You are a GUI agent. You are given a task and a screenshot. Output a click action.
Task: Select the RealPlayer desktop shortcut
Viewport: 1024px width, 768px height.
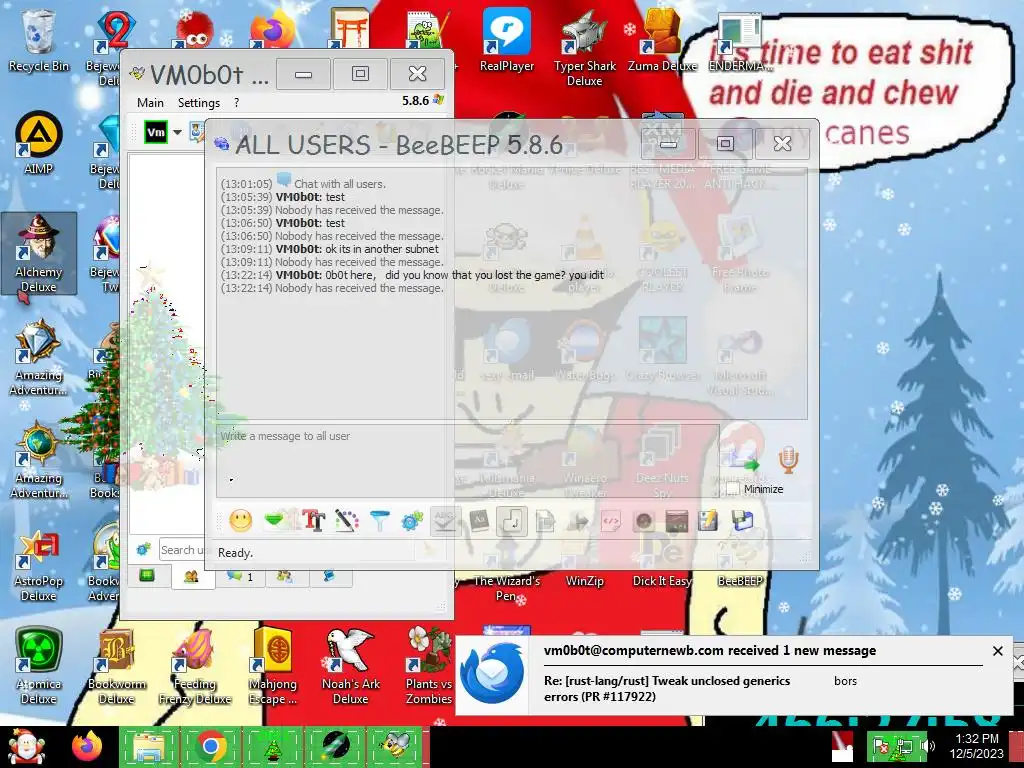(x=507, y=41)
